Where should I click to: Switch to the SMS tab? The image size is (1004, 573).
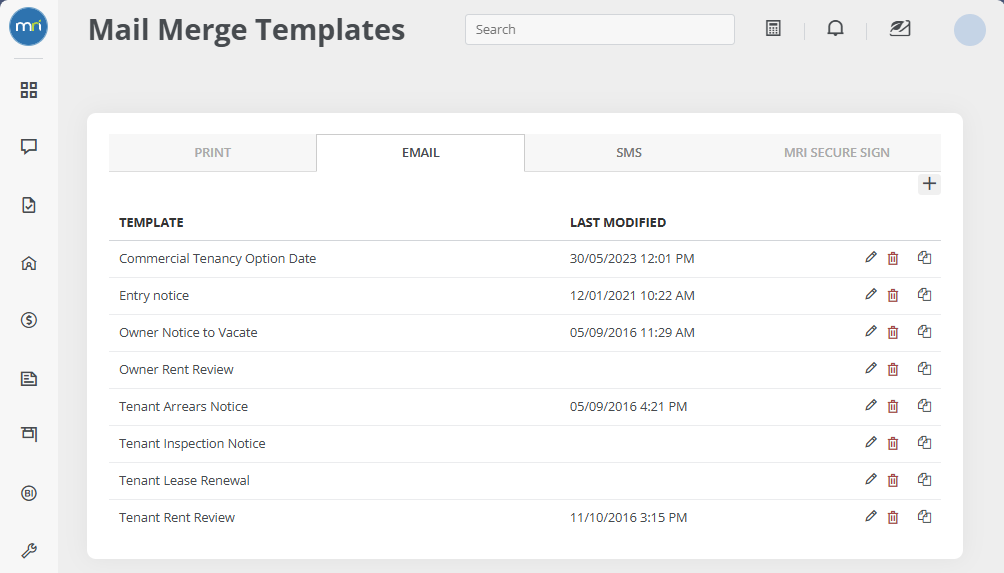(629, 153)
